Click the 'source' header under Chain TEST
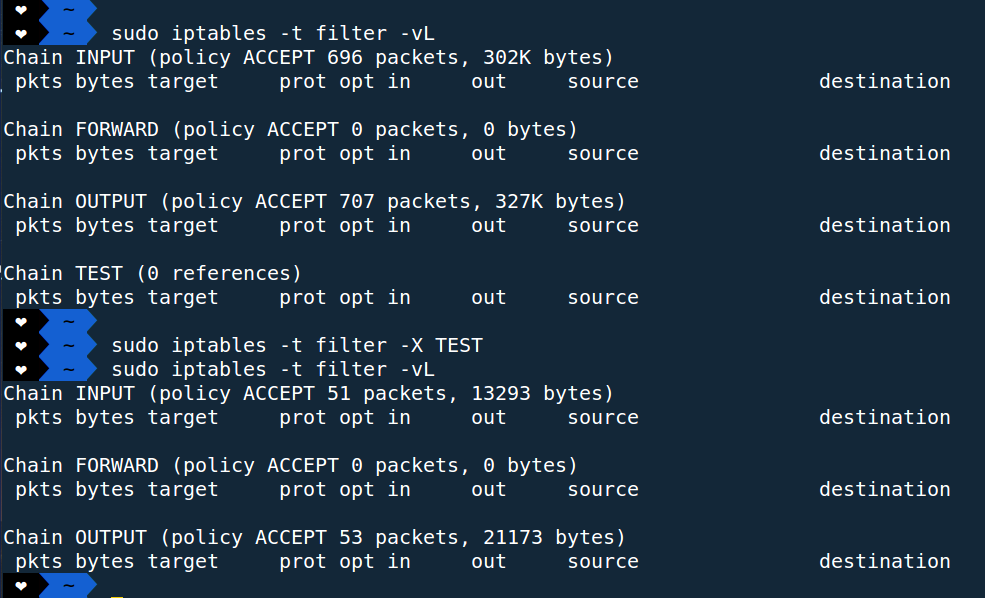 tap(603, 297)
